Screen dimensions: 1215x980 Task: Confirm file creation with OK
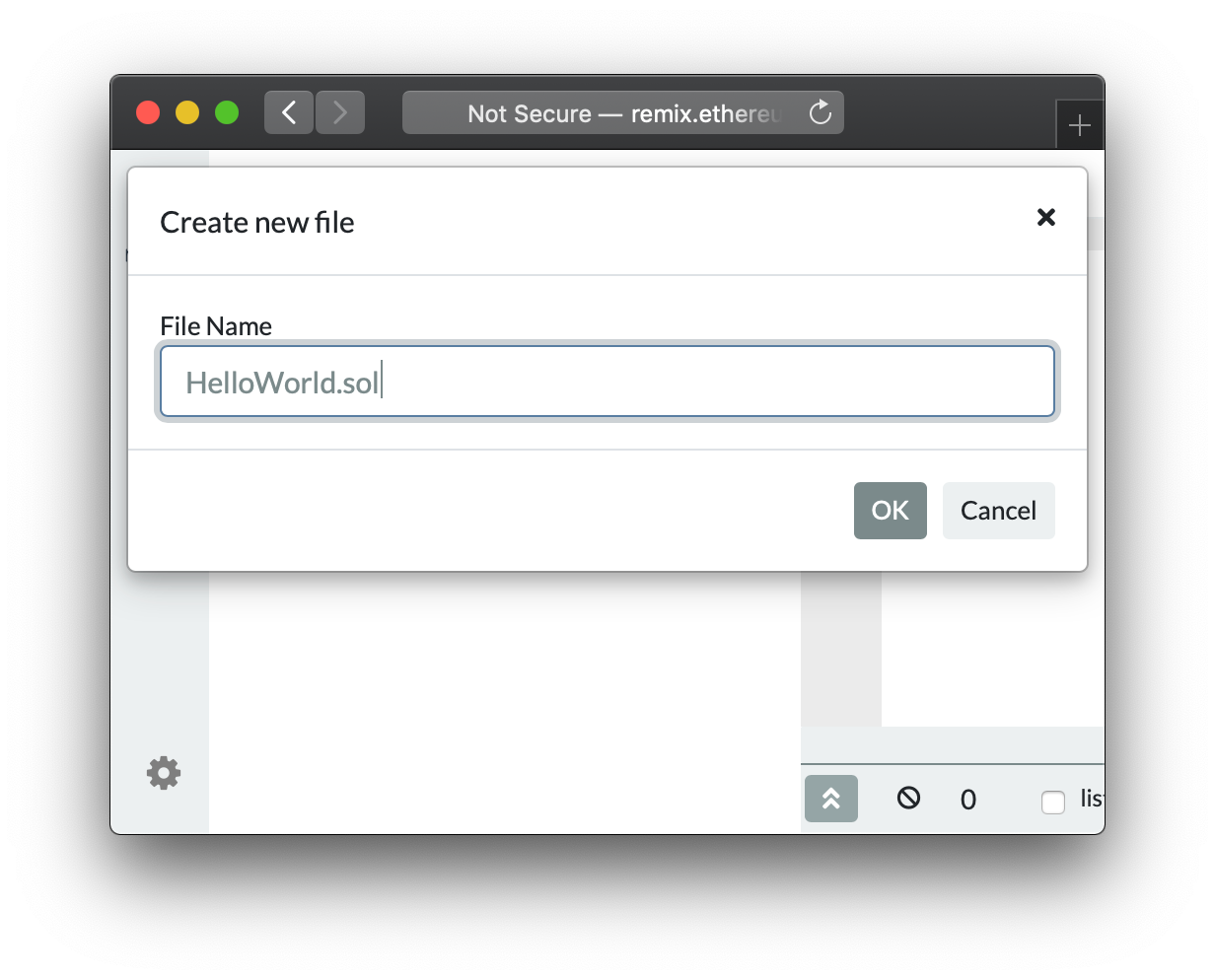point(890,511)
